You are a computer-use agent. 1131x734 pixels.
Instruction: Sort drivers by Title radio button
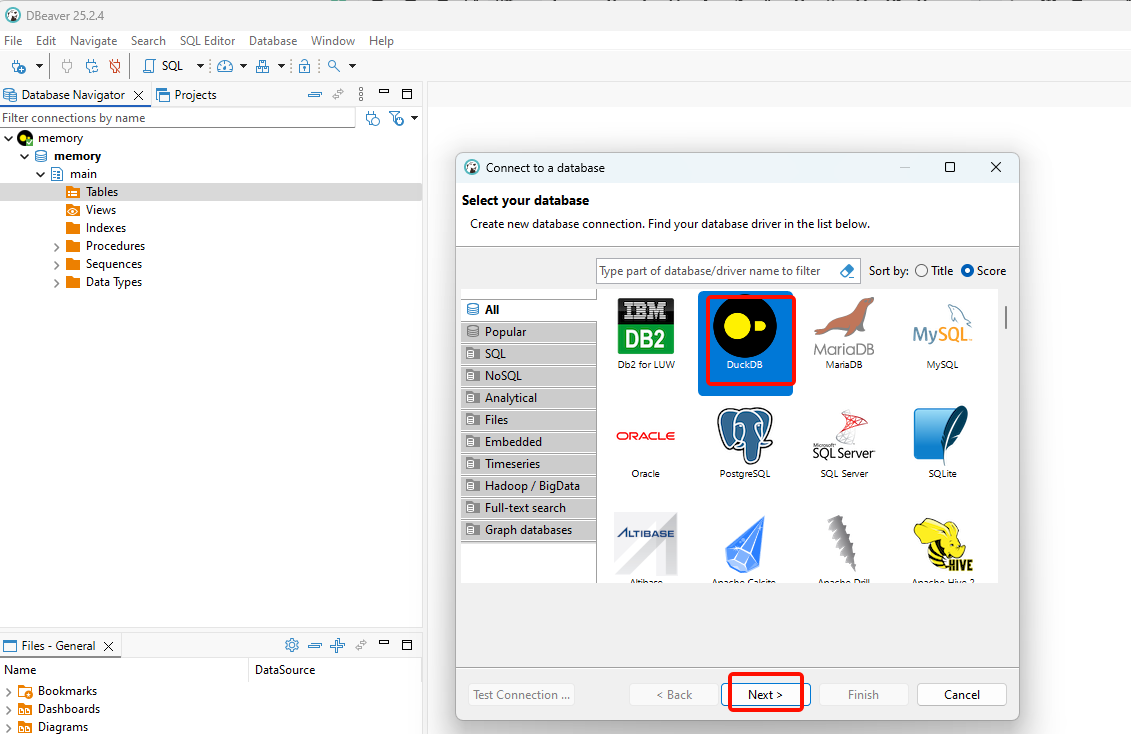pyautogui.click(x=921, y=271)
